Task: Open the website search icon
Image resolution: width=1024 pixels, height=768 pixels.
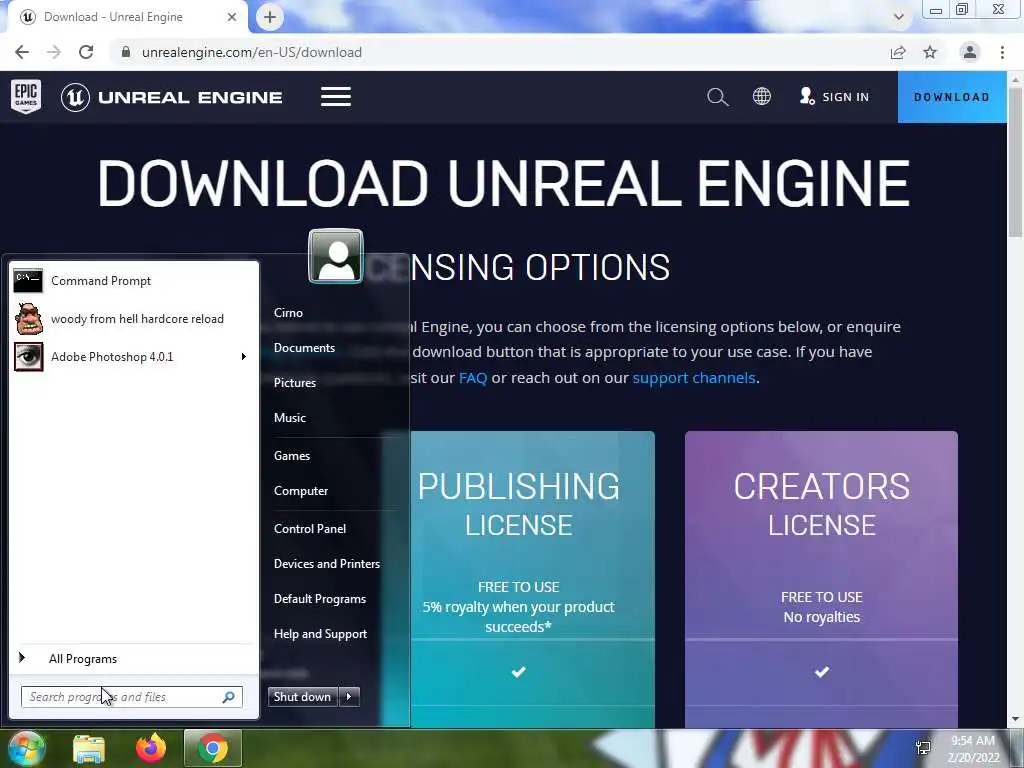Action: pos(718,97)
